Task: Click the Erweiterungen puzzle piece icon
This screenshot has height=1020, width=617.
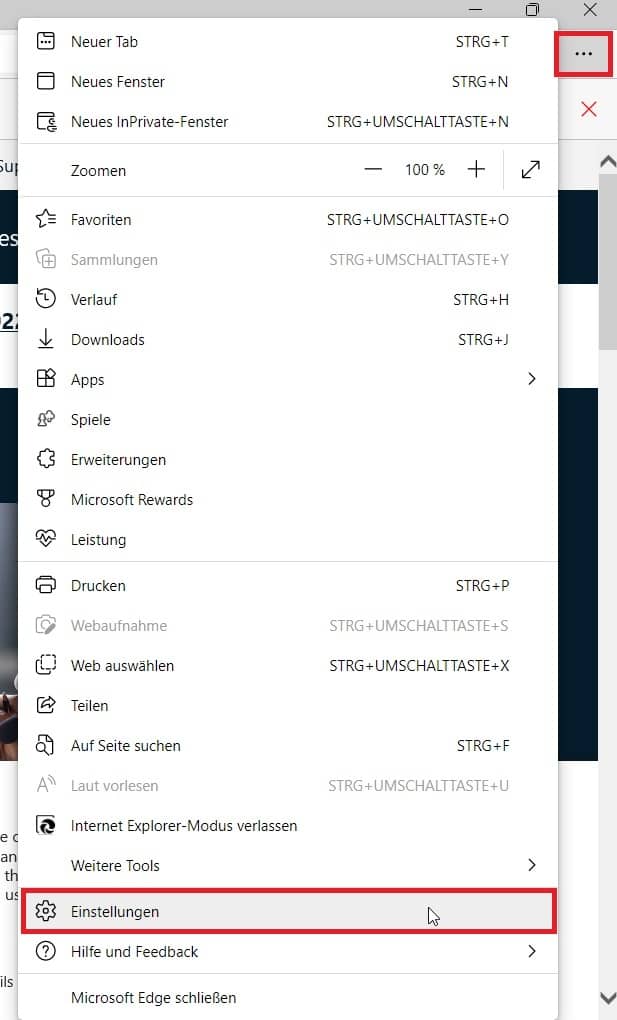Action: point(46,460)
